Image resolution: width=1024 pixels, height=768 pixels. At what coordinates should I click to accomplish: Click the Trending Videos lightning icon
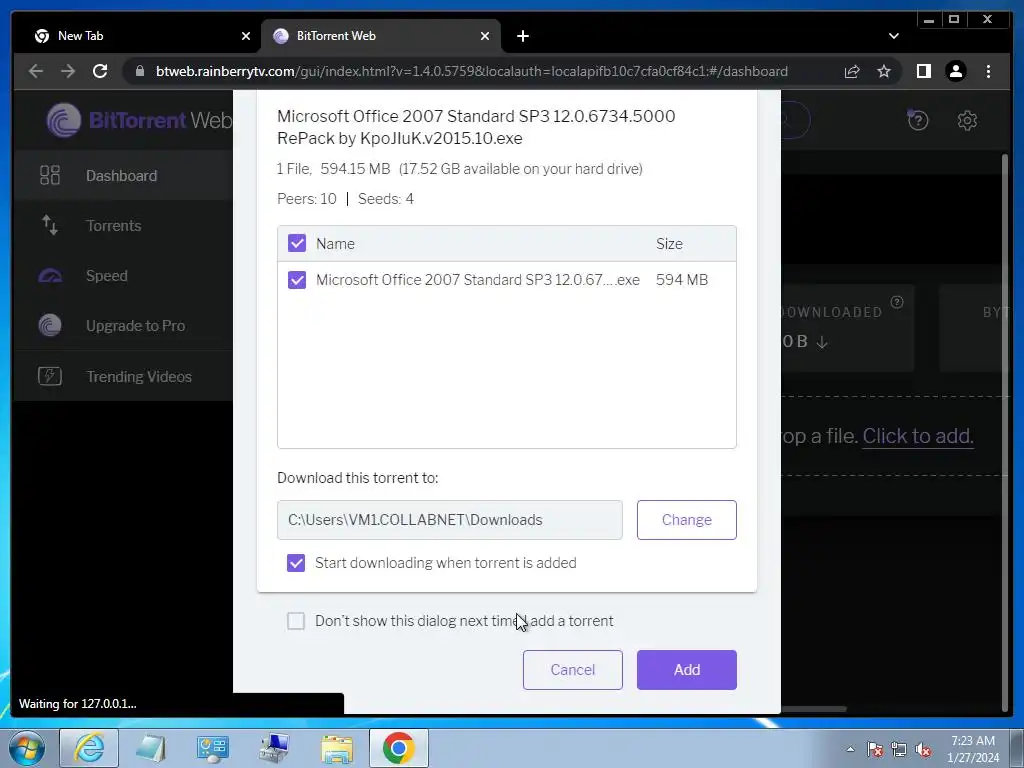pyautogui.click(x=50, y=376)
